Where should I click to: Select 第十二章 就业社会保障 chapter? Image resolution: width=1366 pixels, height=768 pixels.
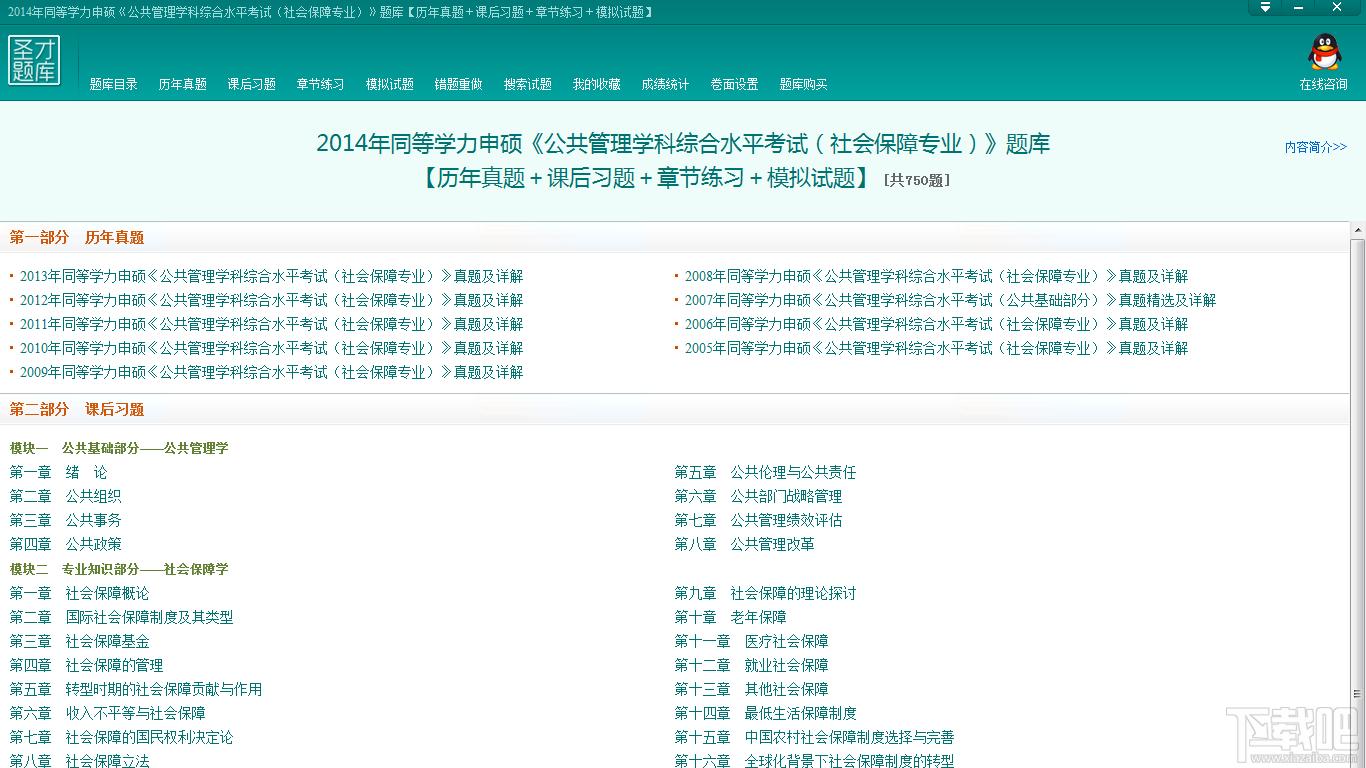(x=752, y=666)
